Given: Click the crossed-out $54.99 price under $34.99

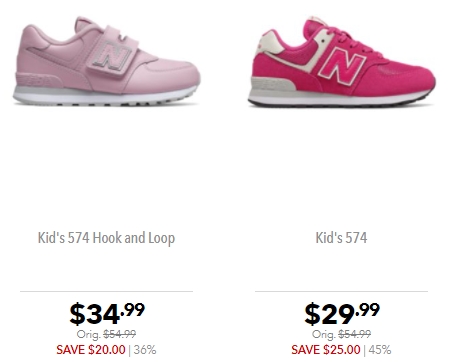Looking at the screenshot, I should point(120,334).
